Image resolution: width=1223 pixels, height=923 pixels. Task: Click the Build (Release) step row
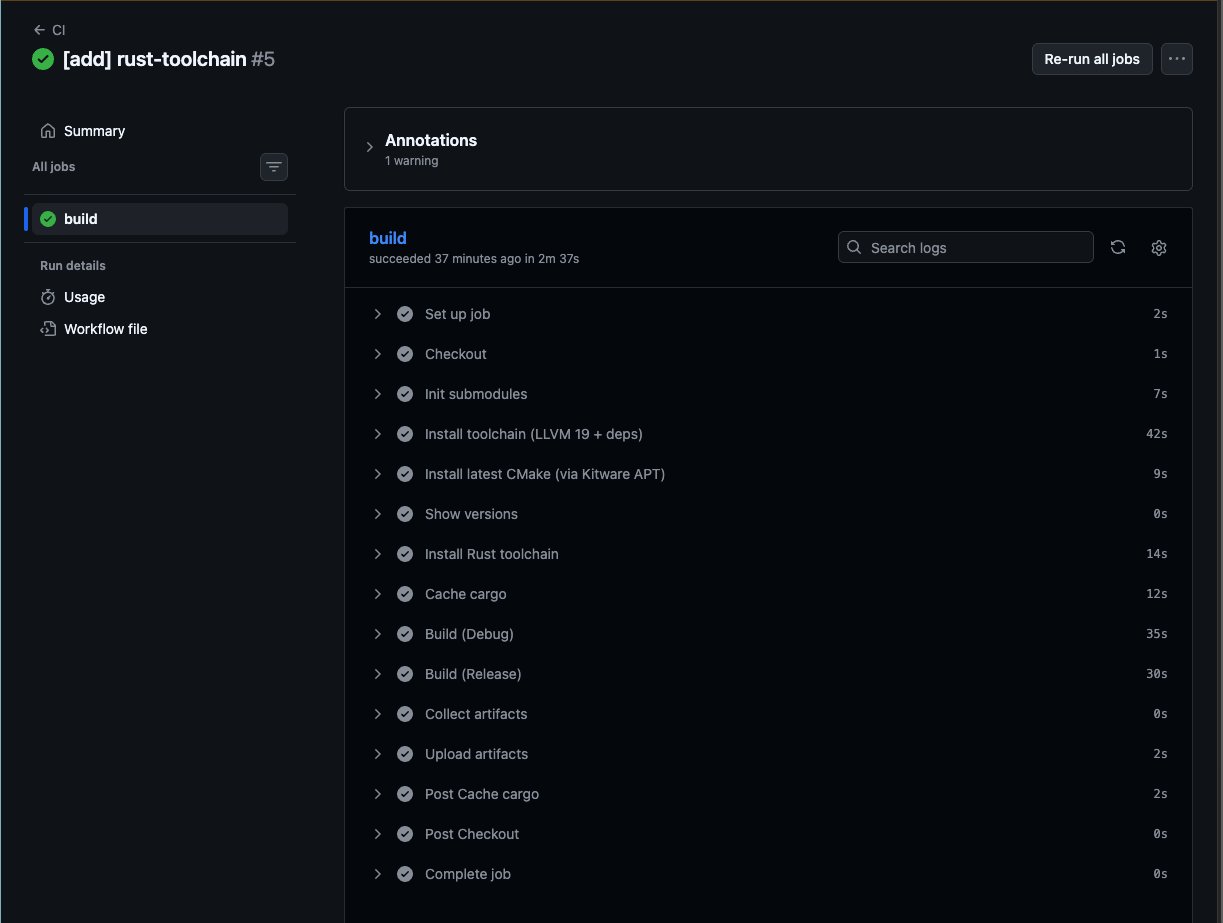(473, 674)
